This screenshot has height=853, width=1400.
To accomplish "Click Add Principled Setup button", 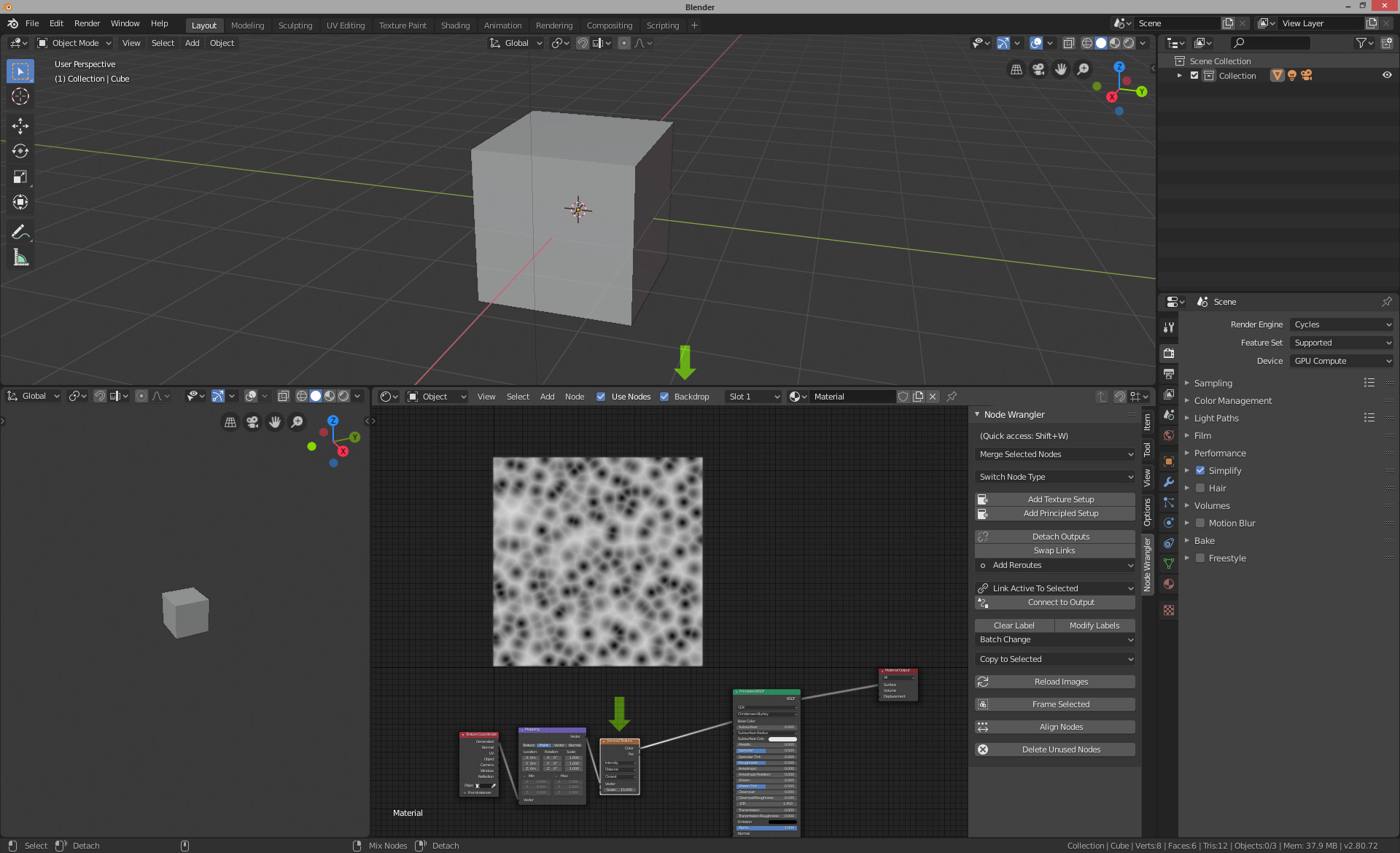I will coord(1054,513).
